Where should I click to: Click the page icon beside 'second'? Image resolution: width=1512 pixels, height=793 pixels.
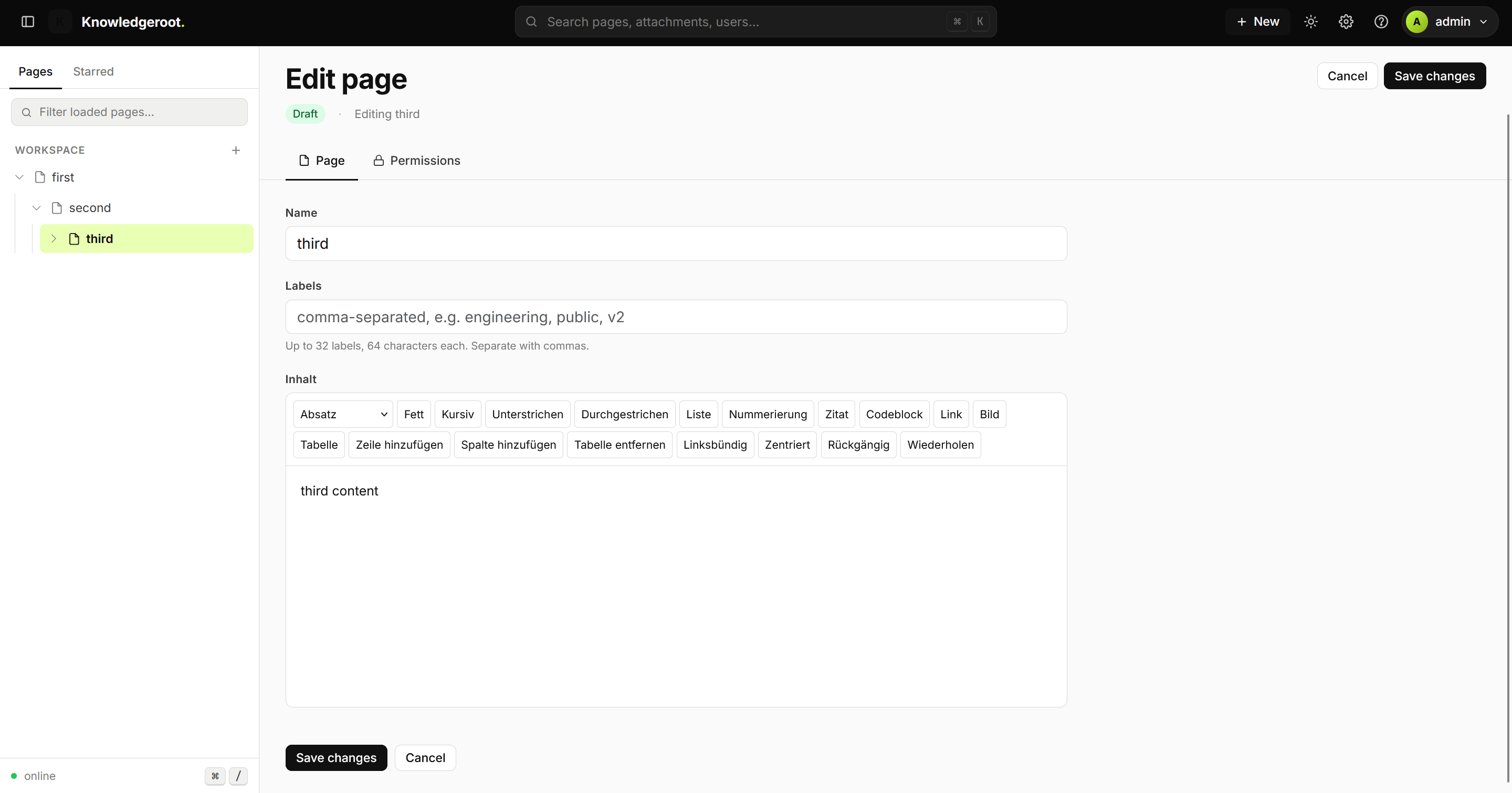(57, 208)
